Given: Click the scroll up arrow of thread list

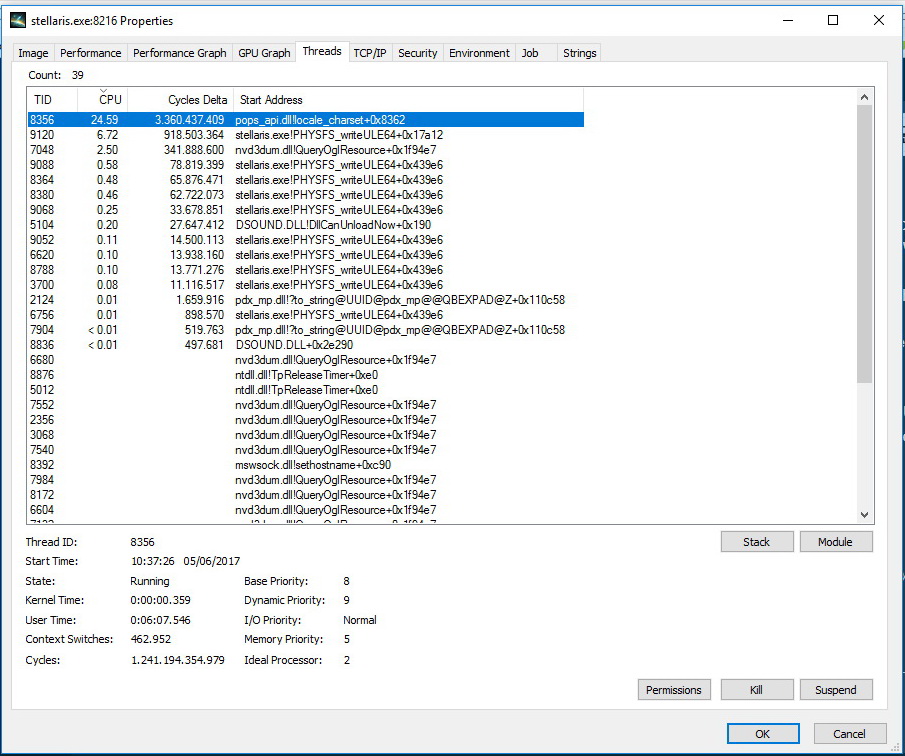Looking at the screenshot, I should pos(865,97).
